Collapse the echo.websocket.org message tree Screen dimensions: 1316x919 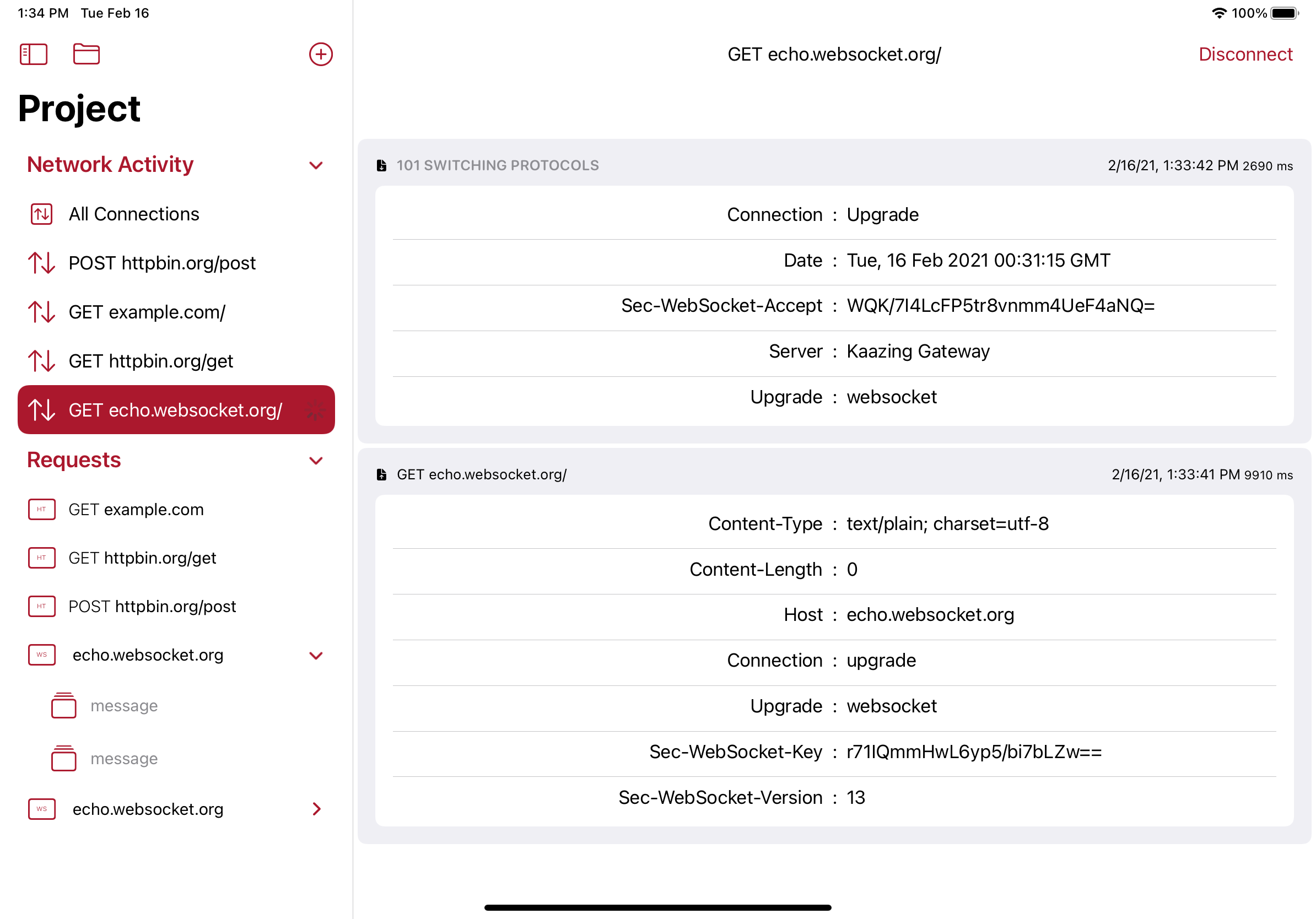pyautogui.click(x=316, y=656)
